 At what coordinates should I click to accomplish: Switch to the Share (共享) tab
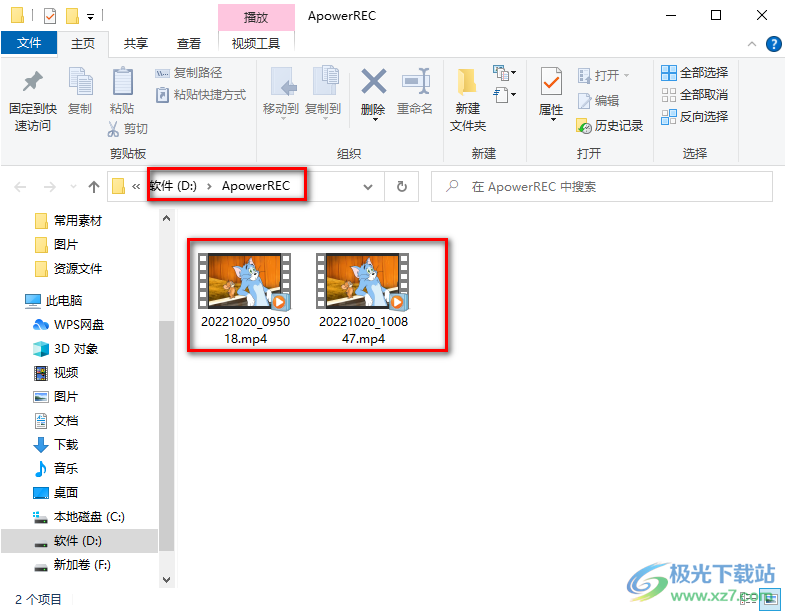coord(135,44)
